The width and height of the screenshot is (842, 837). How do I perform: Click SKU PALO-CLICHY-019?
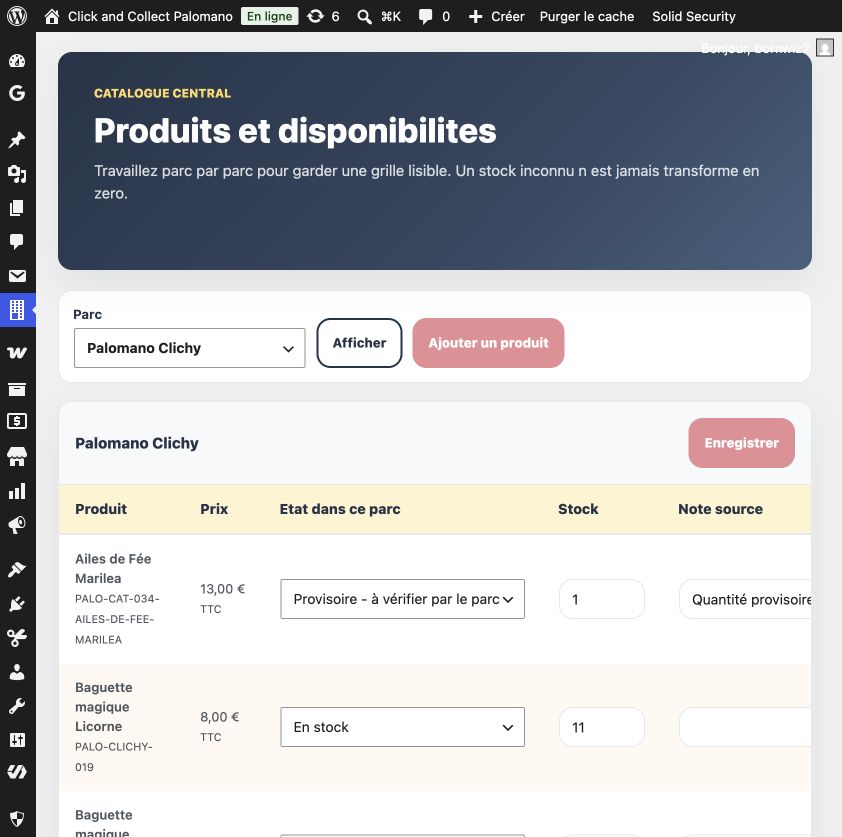[114, 756]
